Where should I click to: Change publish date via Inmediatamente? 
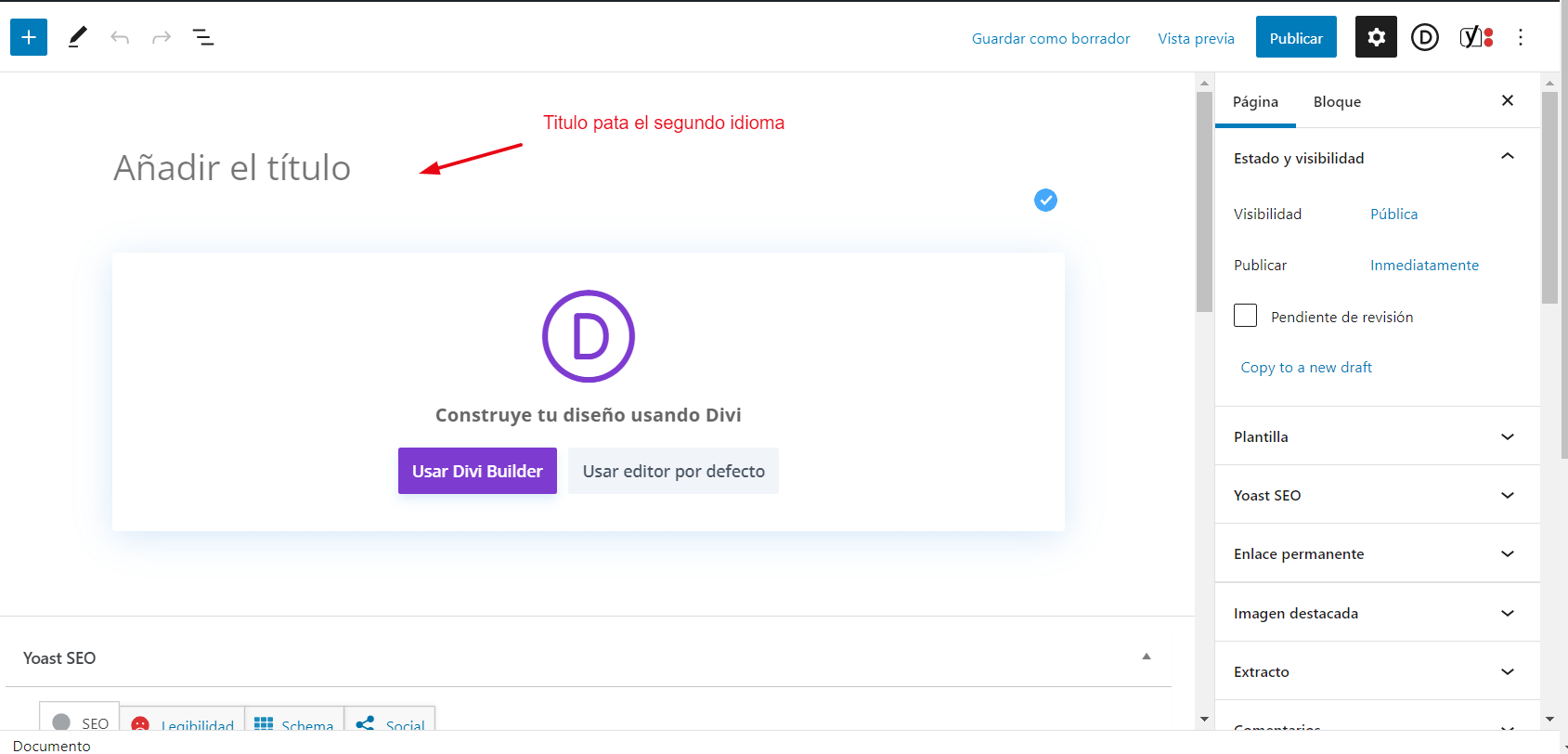click(x=1424, y=265)
